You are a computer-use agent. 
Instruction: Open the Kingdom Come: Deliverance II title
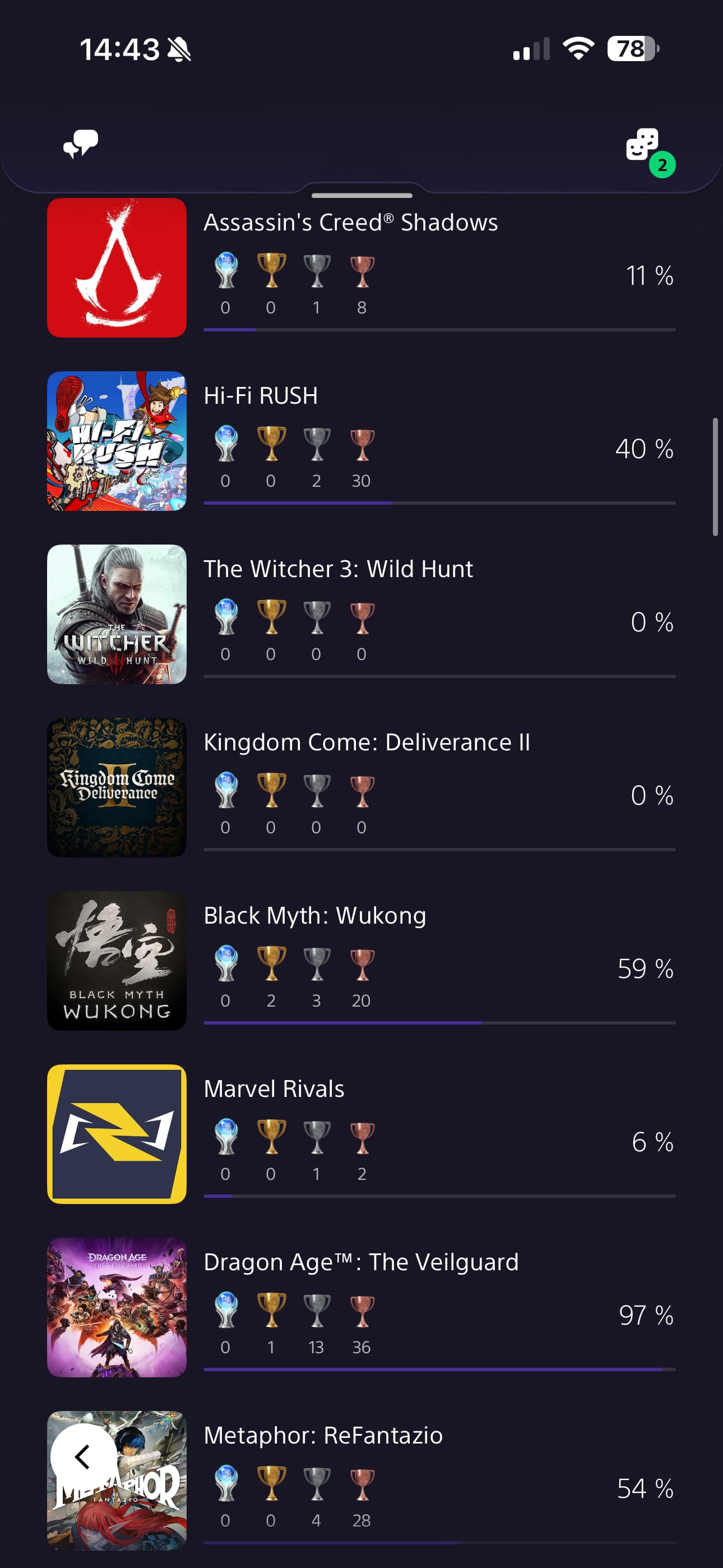367,742
